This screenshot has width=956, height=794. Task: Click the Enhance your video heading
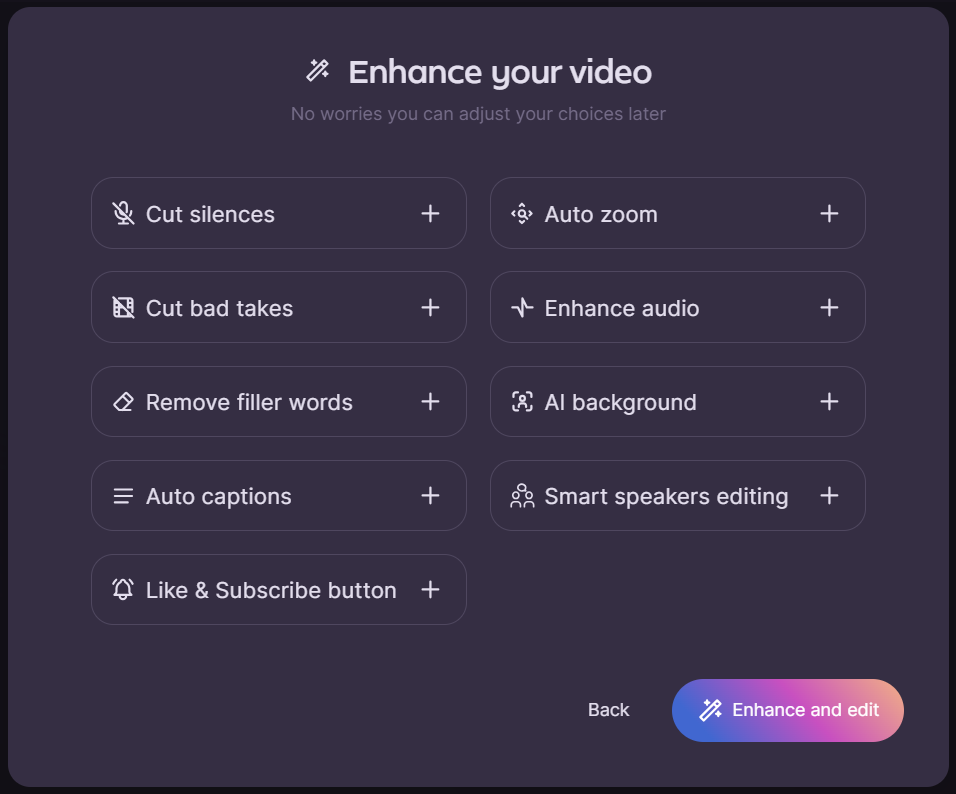pyautogui.click(x=500, y=73)
